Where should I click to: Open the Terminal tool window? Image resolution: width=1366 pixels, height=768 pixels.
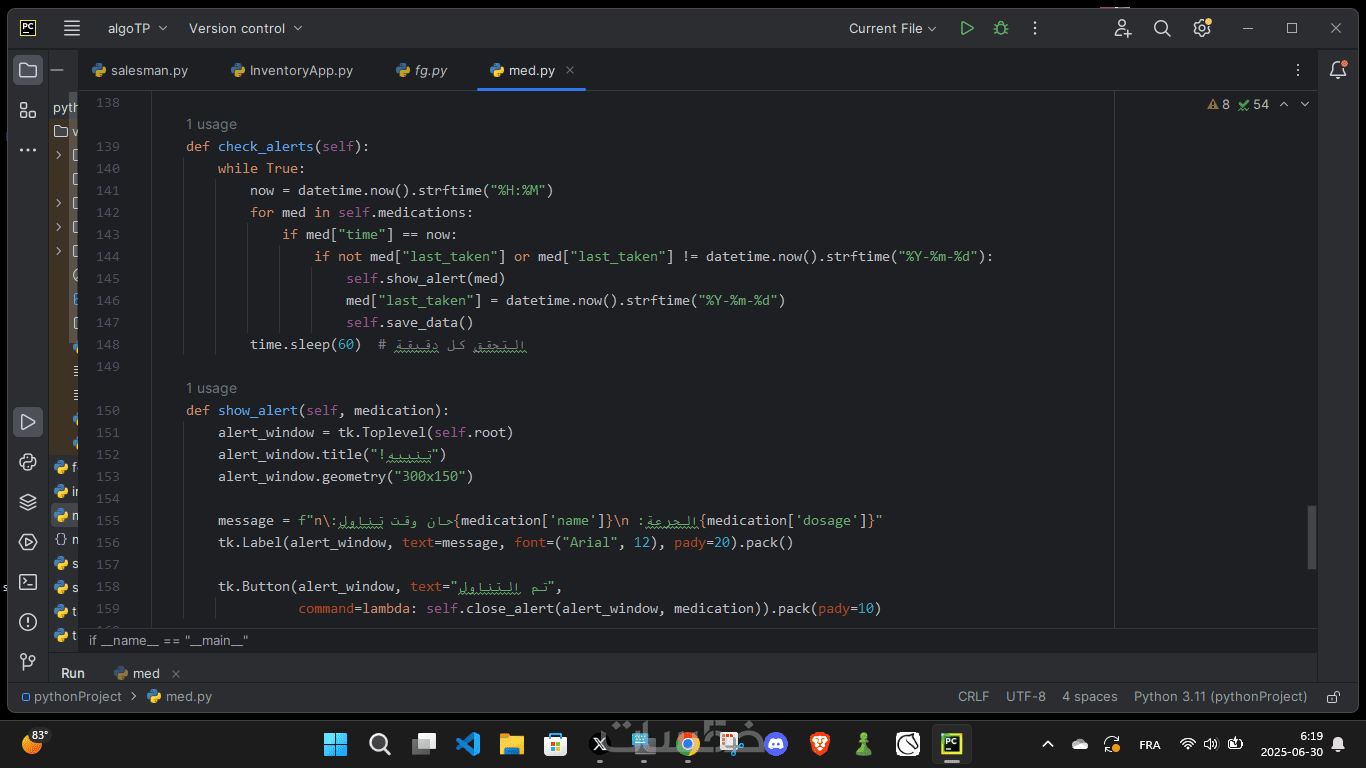coord(28,582)
